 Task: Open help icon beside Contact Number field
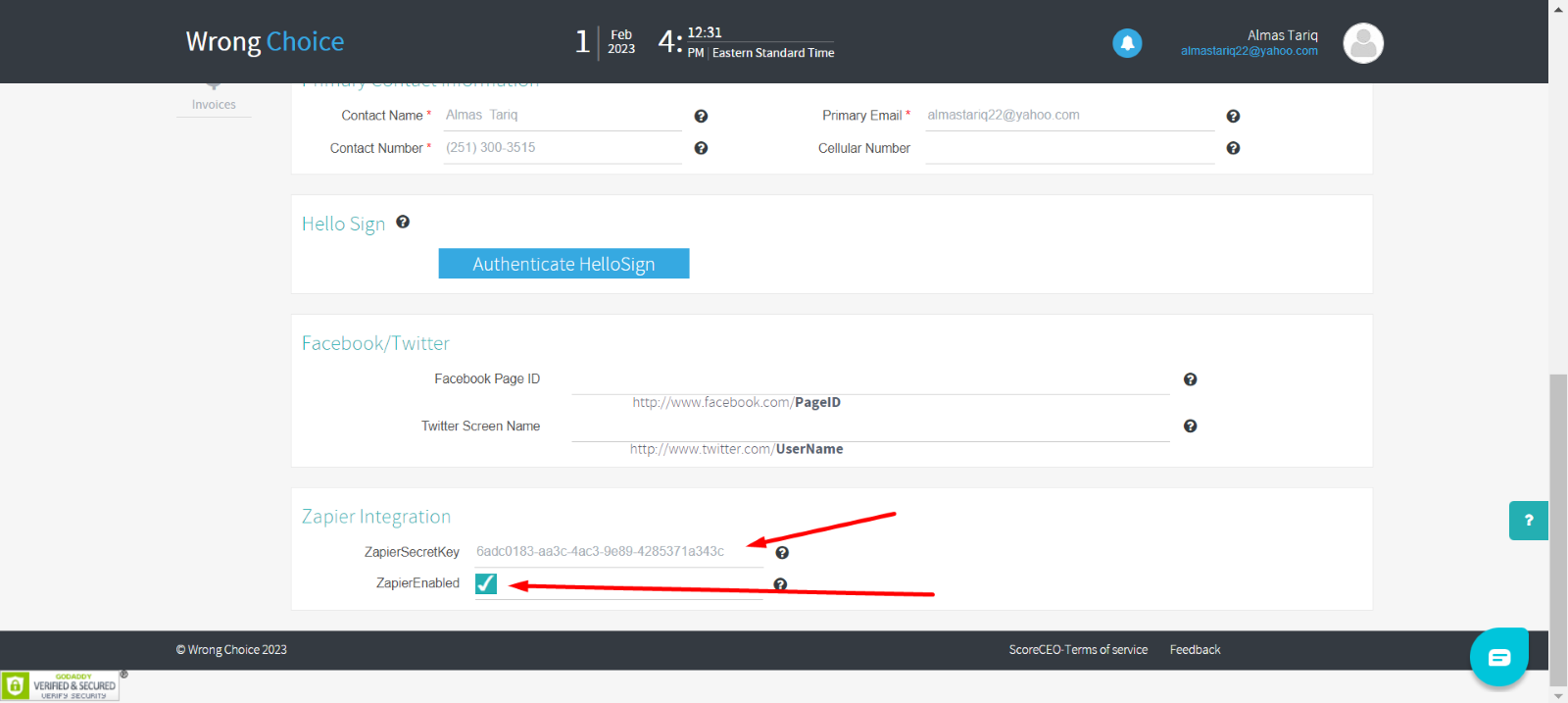pos(701,148)
